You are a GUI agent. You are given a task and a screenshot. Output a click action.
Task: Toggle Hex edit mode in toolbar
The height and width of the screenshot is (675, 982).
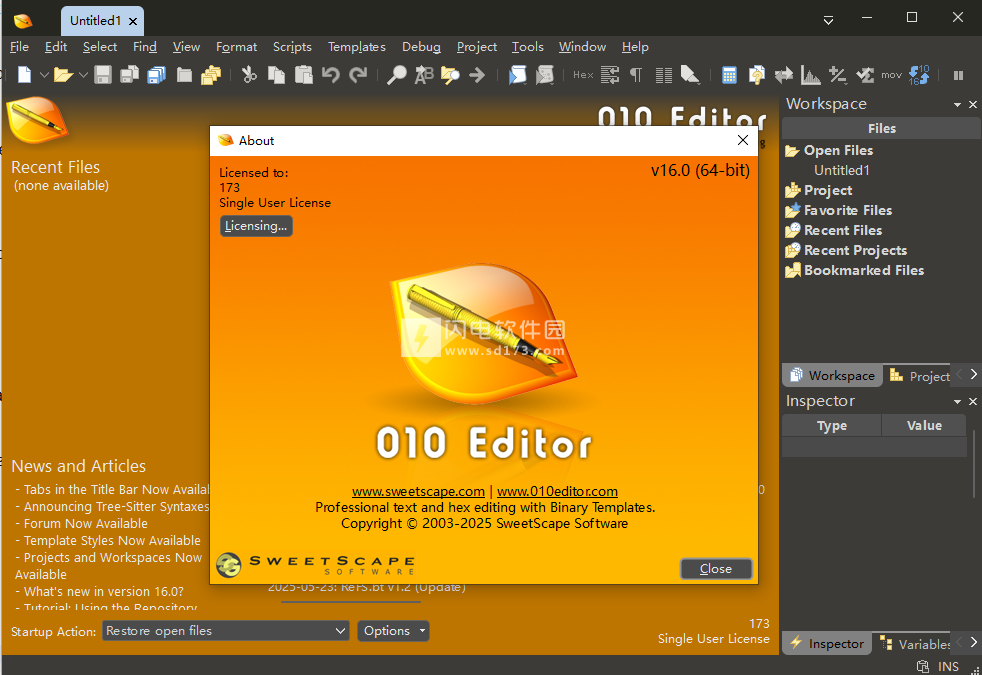[x=582, y=75]
